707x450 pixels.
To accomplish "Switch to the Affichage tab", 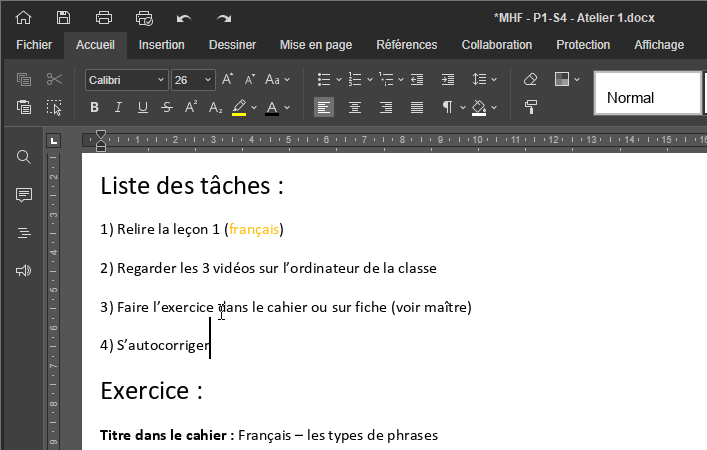I will 659,45.
